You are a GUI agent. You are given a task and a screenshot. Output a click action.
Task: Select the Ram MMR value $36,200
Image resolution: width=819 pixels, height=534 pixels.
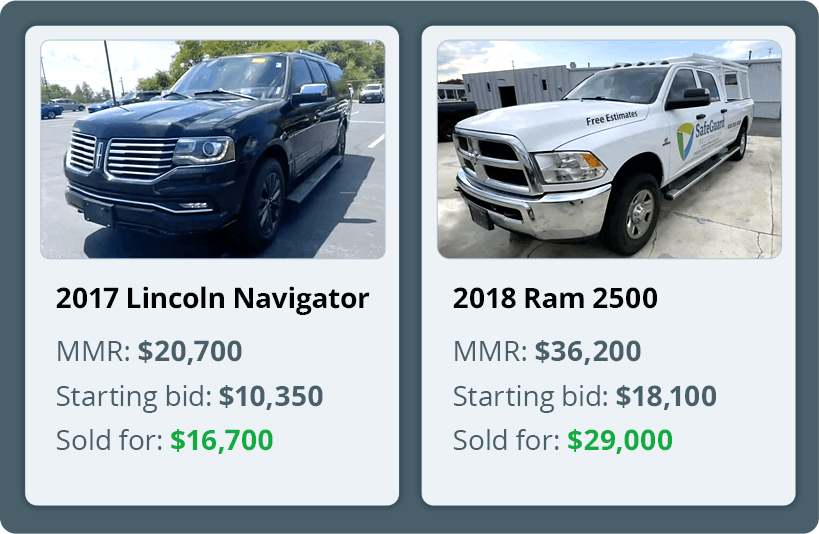click(588, 351)
